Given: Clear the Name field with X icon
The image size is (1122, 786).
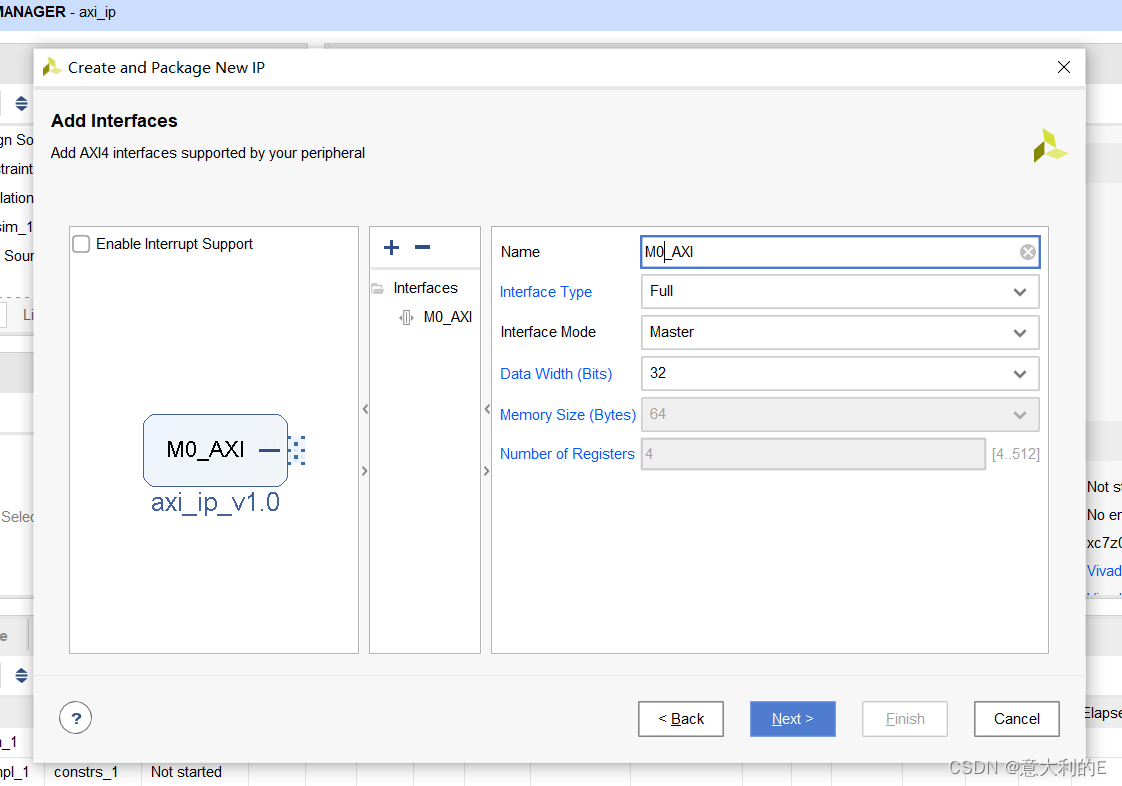Looking at the screenshot, I should [1028, 252].
